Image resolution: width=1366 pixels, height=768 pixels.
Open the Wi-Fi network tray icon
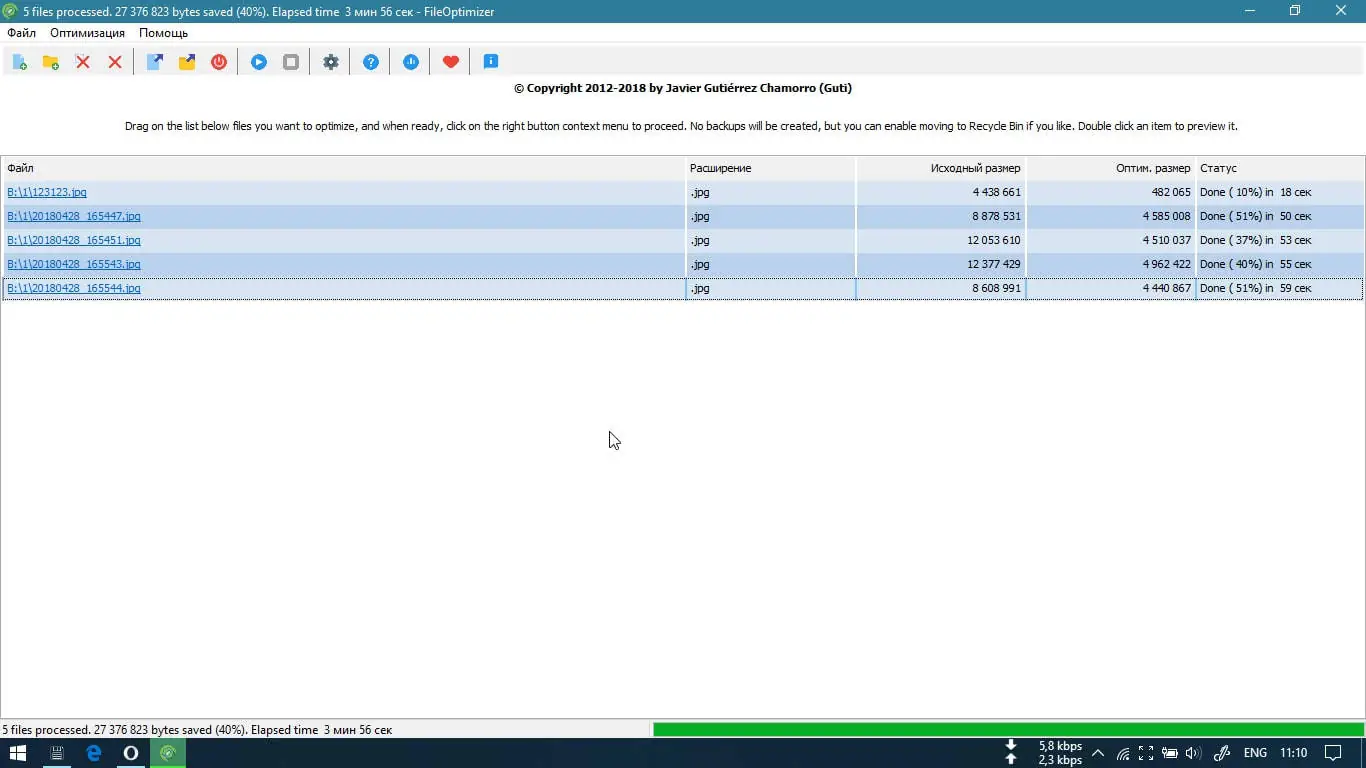tap(1123, 753)
